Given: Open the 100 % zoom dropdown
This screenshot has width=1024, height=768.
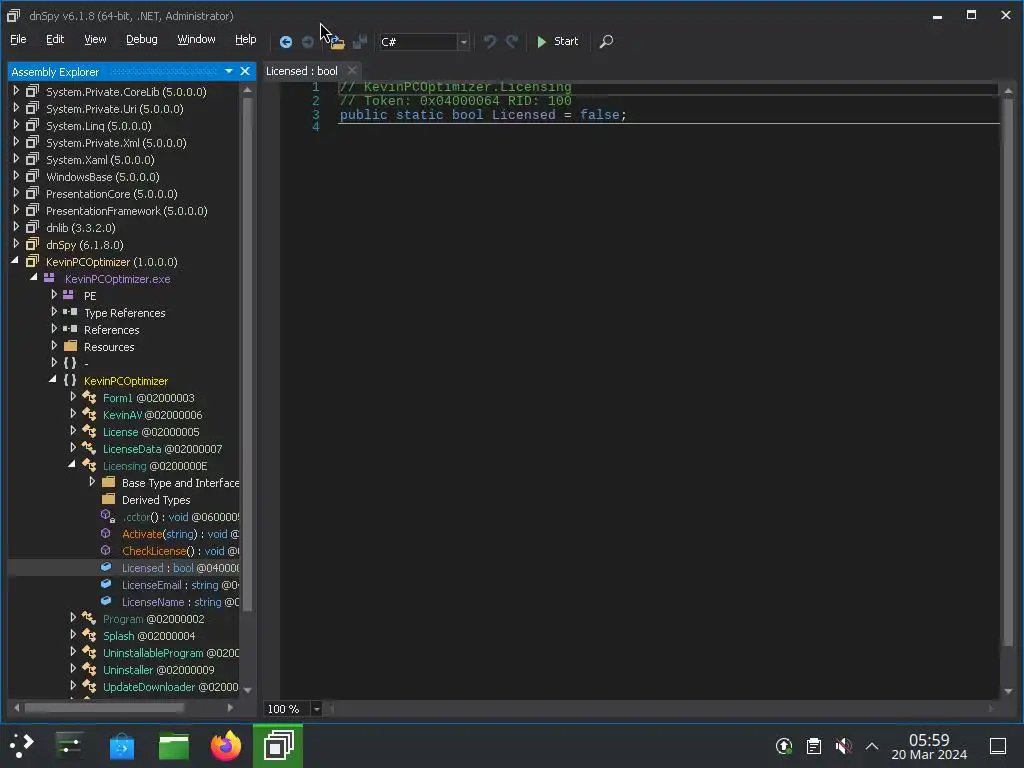Looking at the screenshot, I should tap(316, 709).
